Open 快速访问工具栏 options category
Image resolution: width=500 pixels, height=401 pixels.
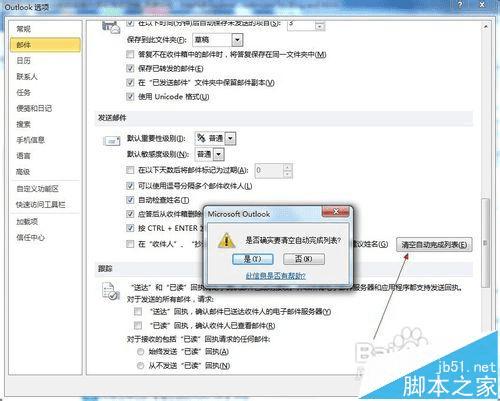click(41, 205)
